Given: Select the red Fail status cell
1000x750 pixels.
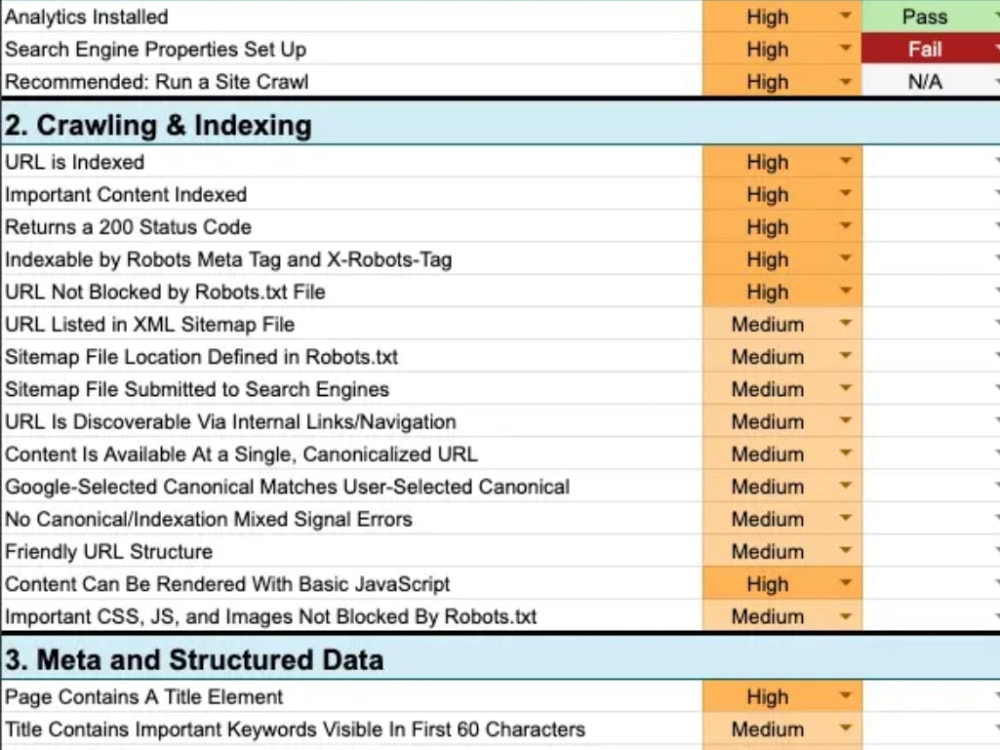Looking at the screenshot, I should 930,48.
